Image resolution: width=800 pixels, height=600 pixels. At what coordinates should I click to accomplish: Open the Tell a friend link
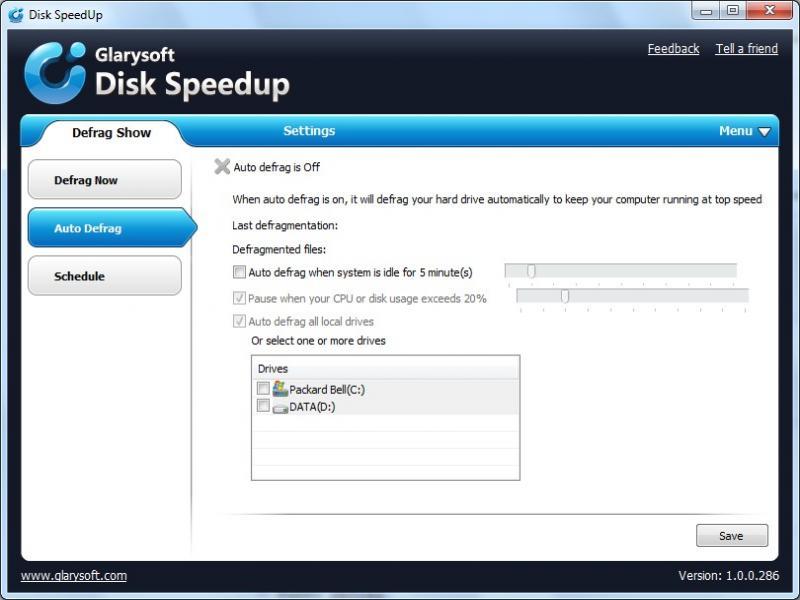tap(746, 49)
